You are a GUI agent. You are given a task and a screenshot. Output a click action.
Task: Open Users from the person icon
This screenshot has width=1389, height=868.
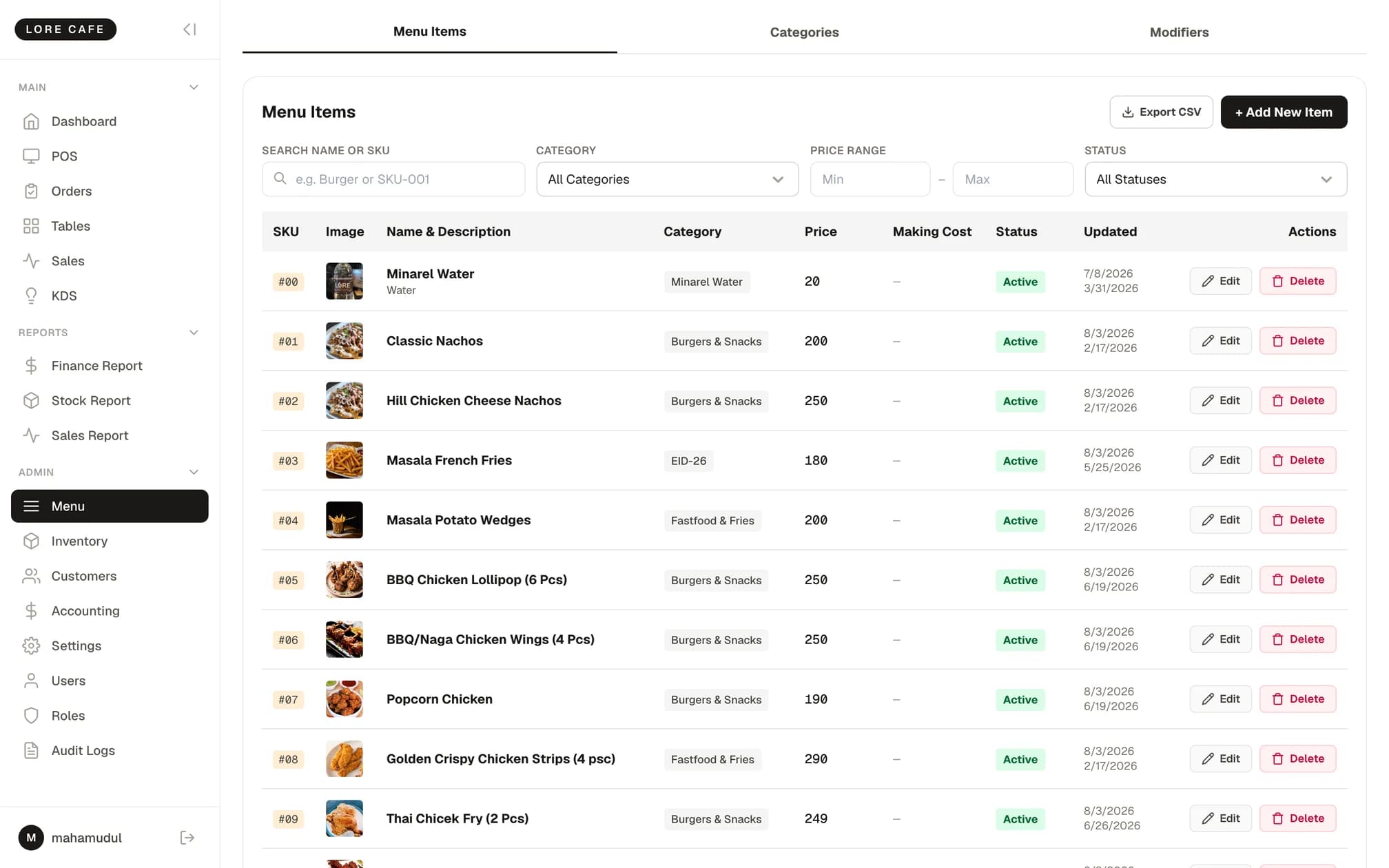[x=31, y=681]
